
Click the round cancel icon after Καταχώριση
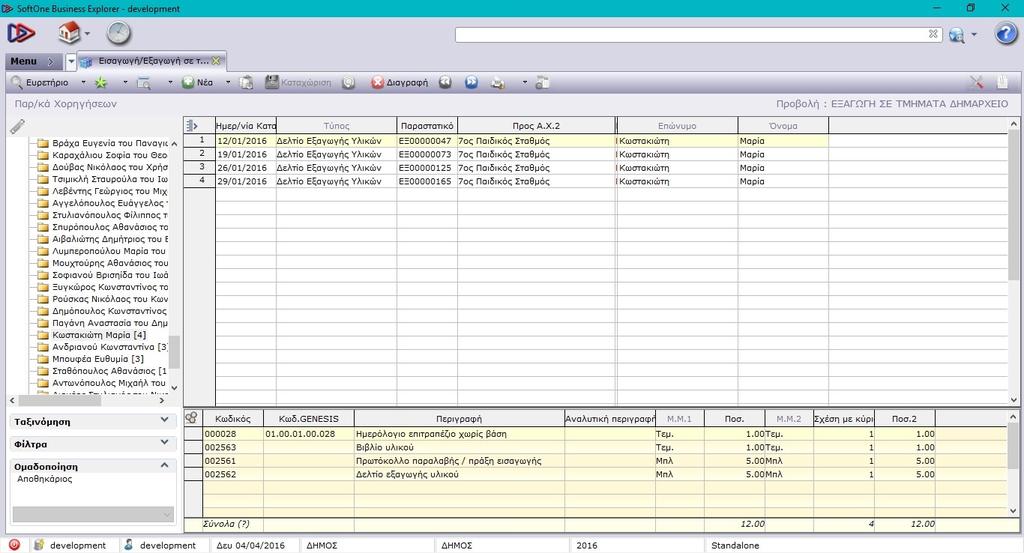[349, 83]
